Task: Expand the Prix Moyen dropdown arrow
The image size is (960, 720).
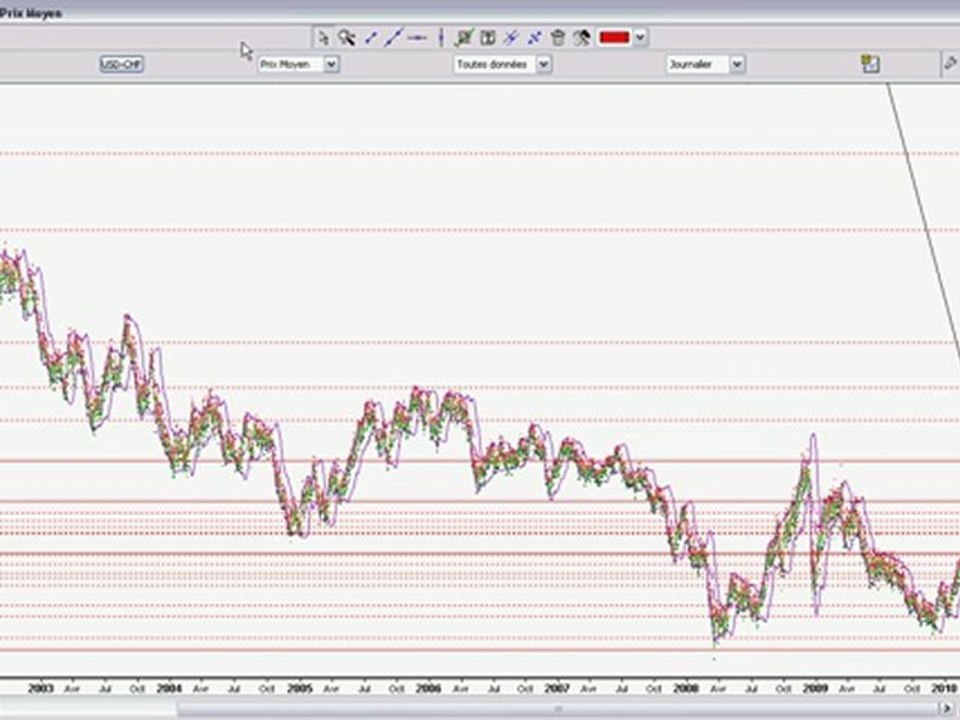Action: tap(331, 64)
